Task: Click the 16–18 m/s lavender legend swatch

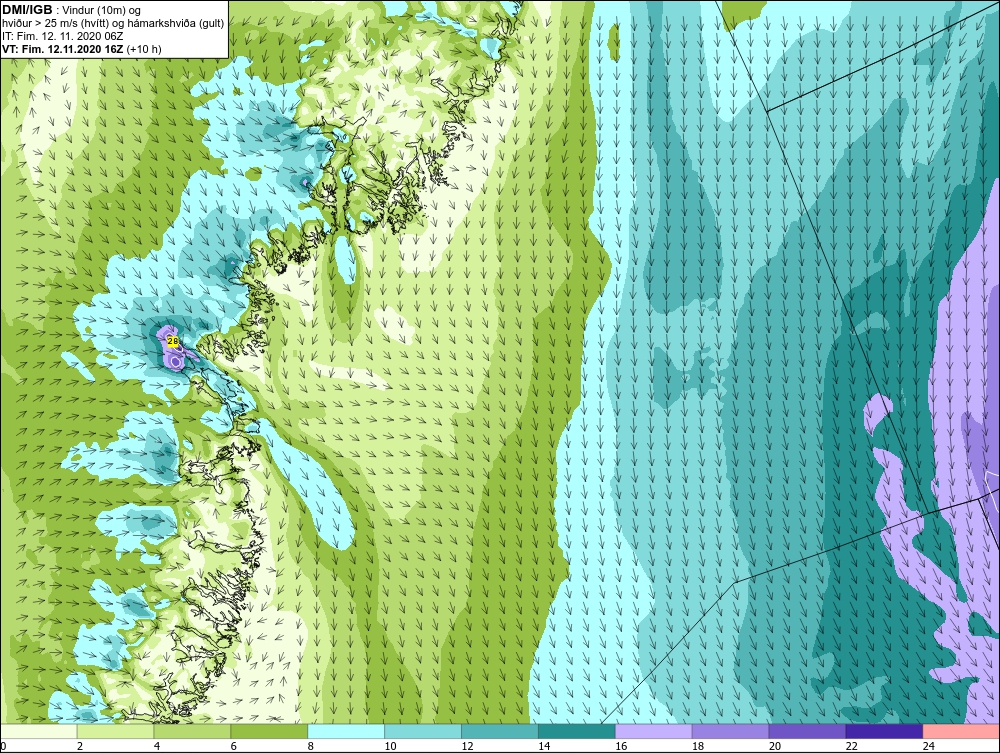Action: (654, 731)
